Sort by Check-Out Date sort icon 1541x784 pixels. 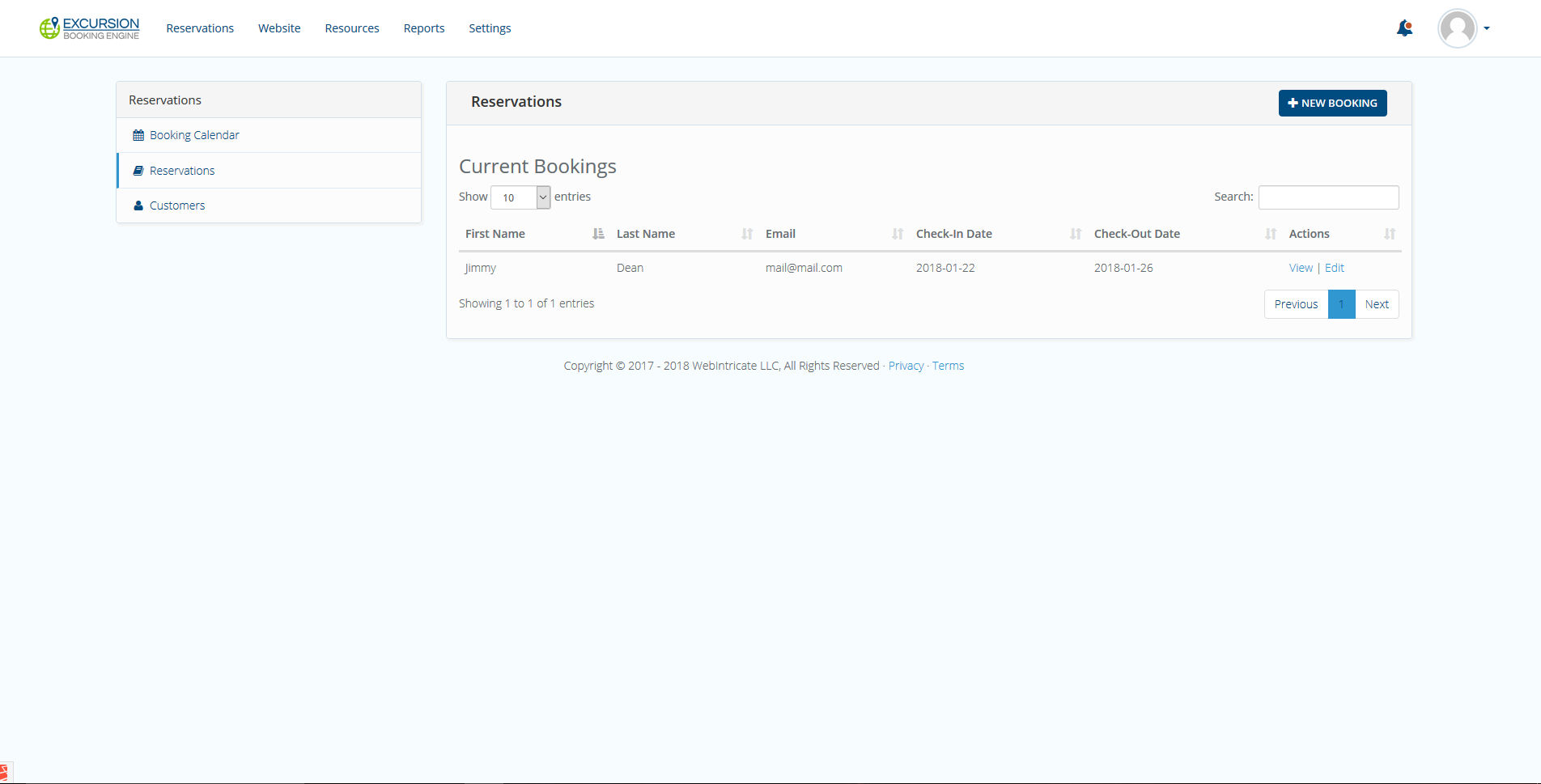click(x=1271, y=234)
